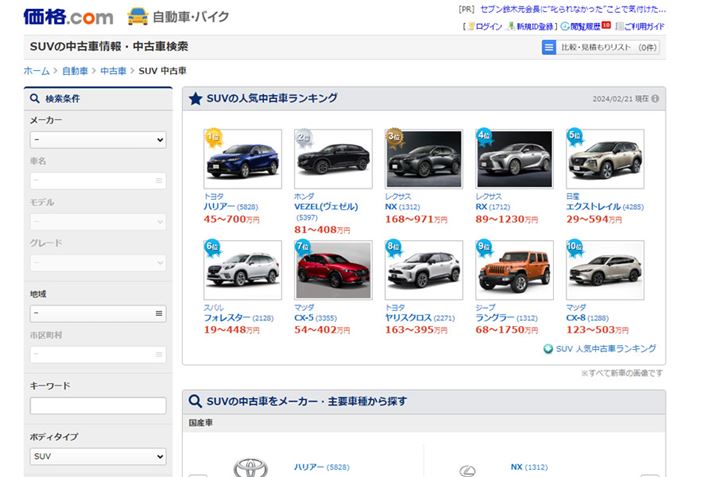Click the 2位 silver rank badge
Viewport: 715px width, 477px height.
(304, 138)
